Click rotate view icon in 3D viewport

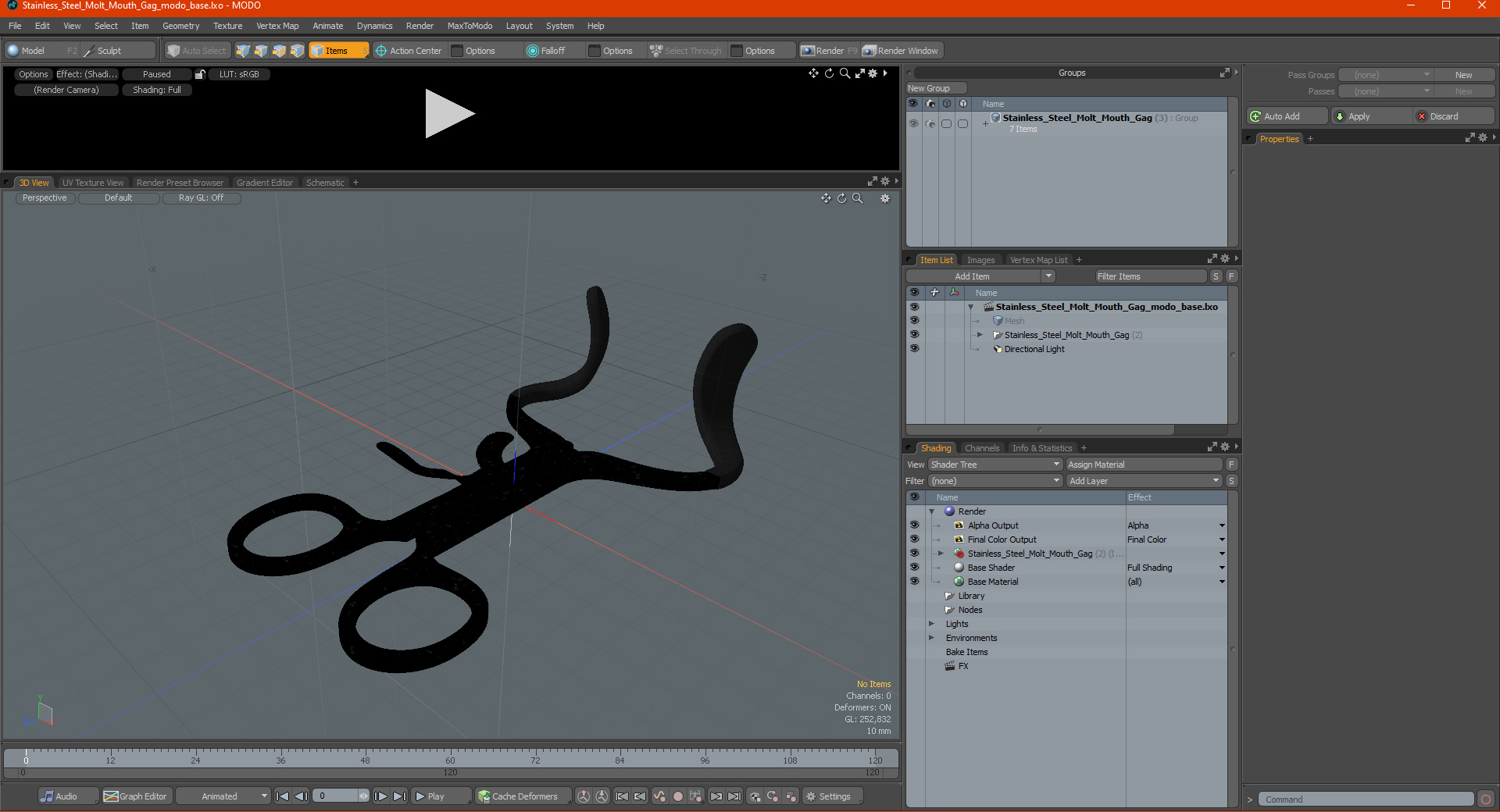[841, 198]
